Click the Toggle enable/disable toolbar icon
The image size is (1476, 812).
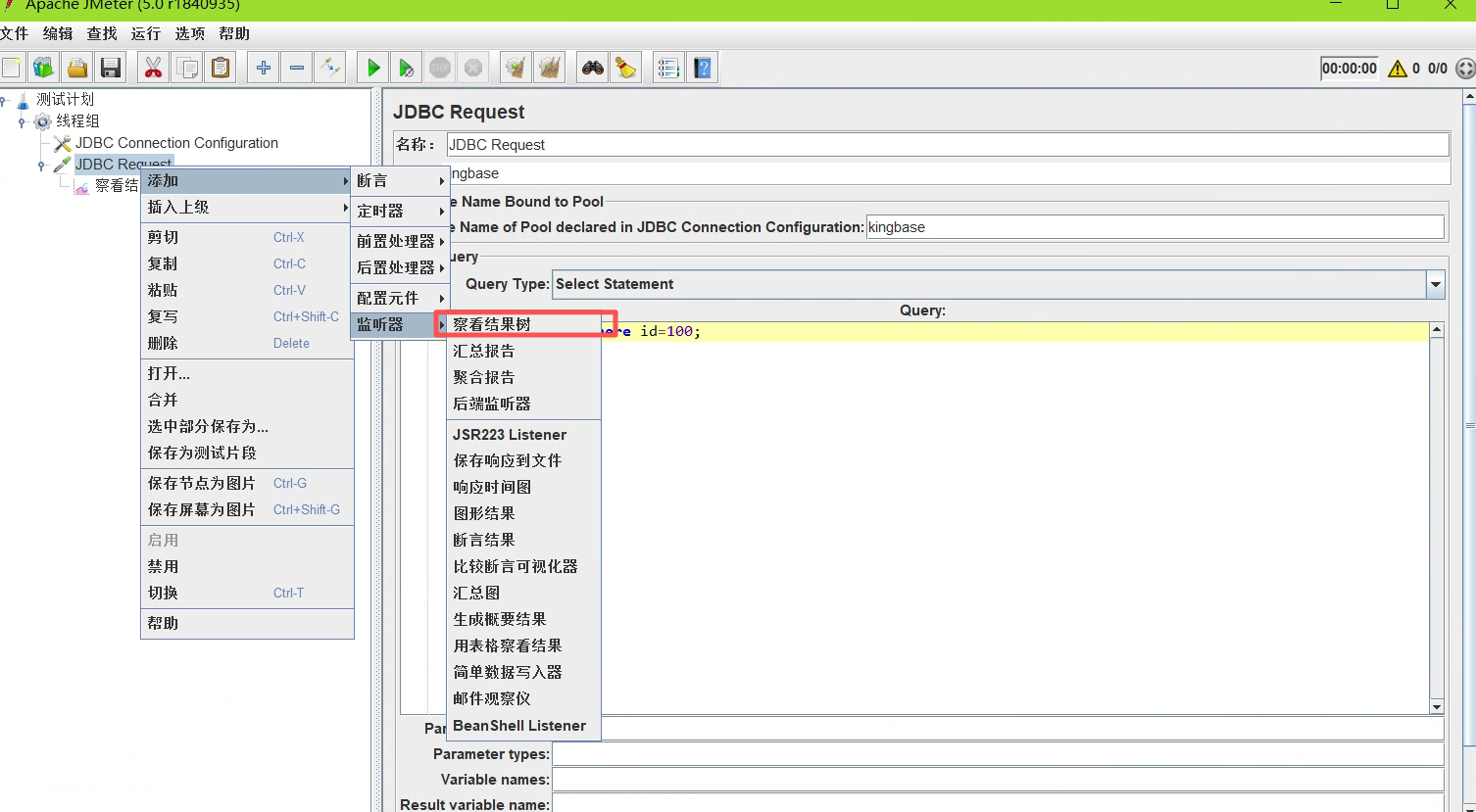coord(330,68)
